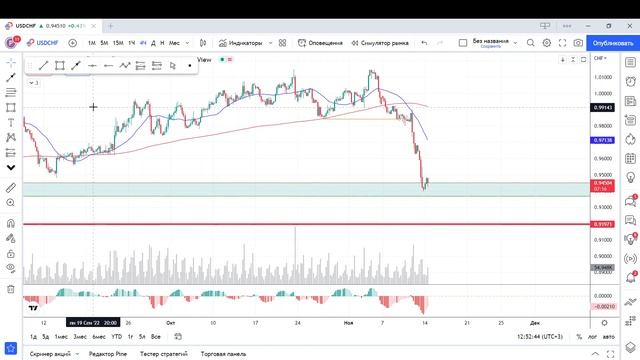The width and height of the screenshot is (640, 360).
Task: Open the quick search magnifier icon
Action: 531,43
